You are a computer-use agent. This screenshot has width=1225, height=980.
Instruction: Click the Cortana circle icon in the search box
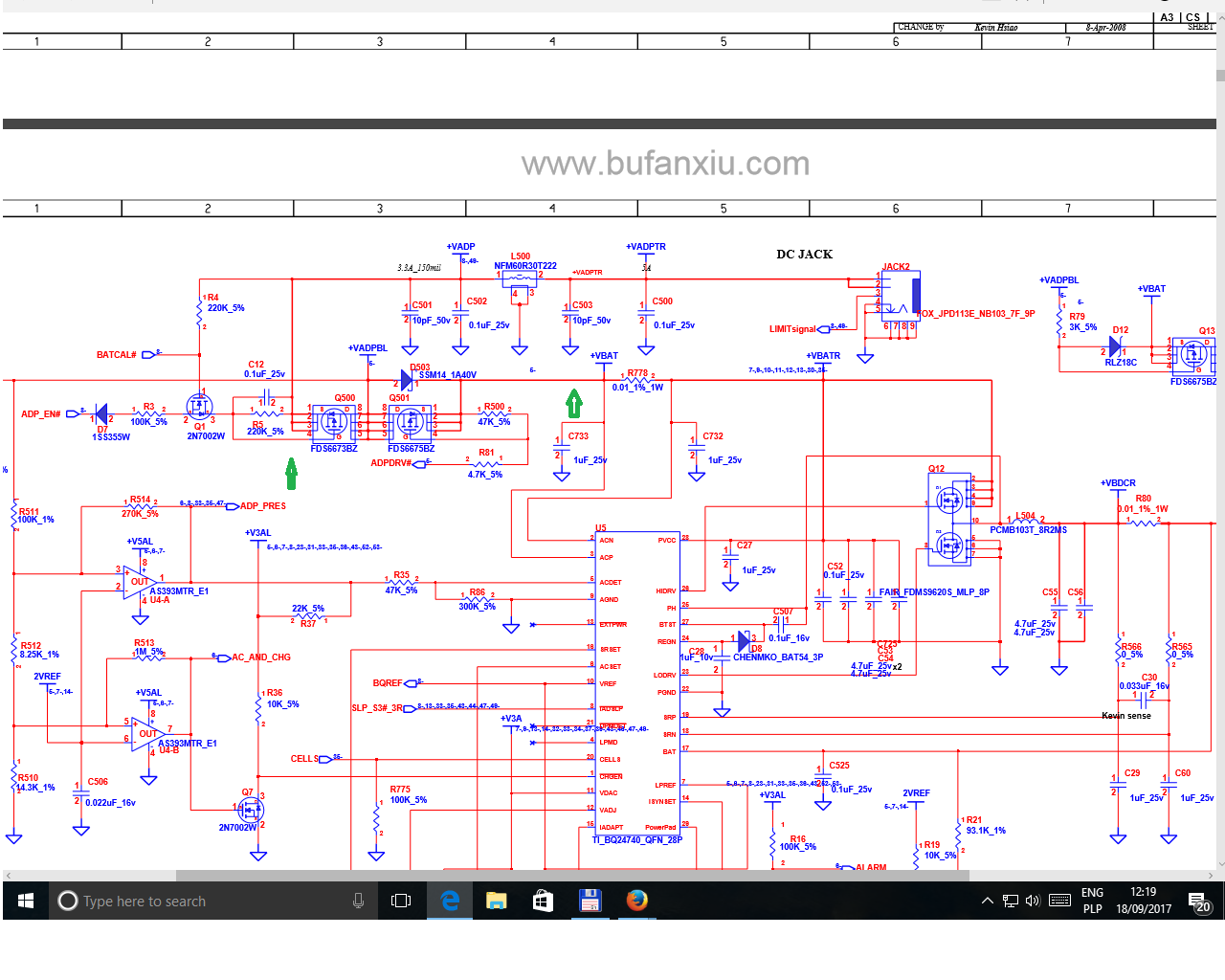pos(68,901)
